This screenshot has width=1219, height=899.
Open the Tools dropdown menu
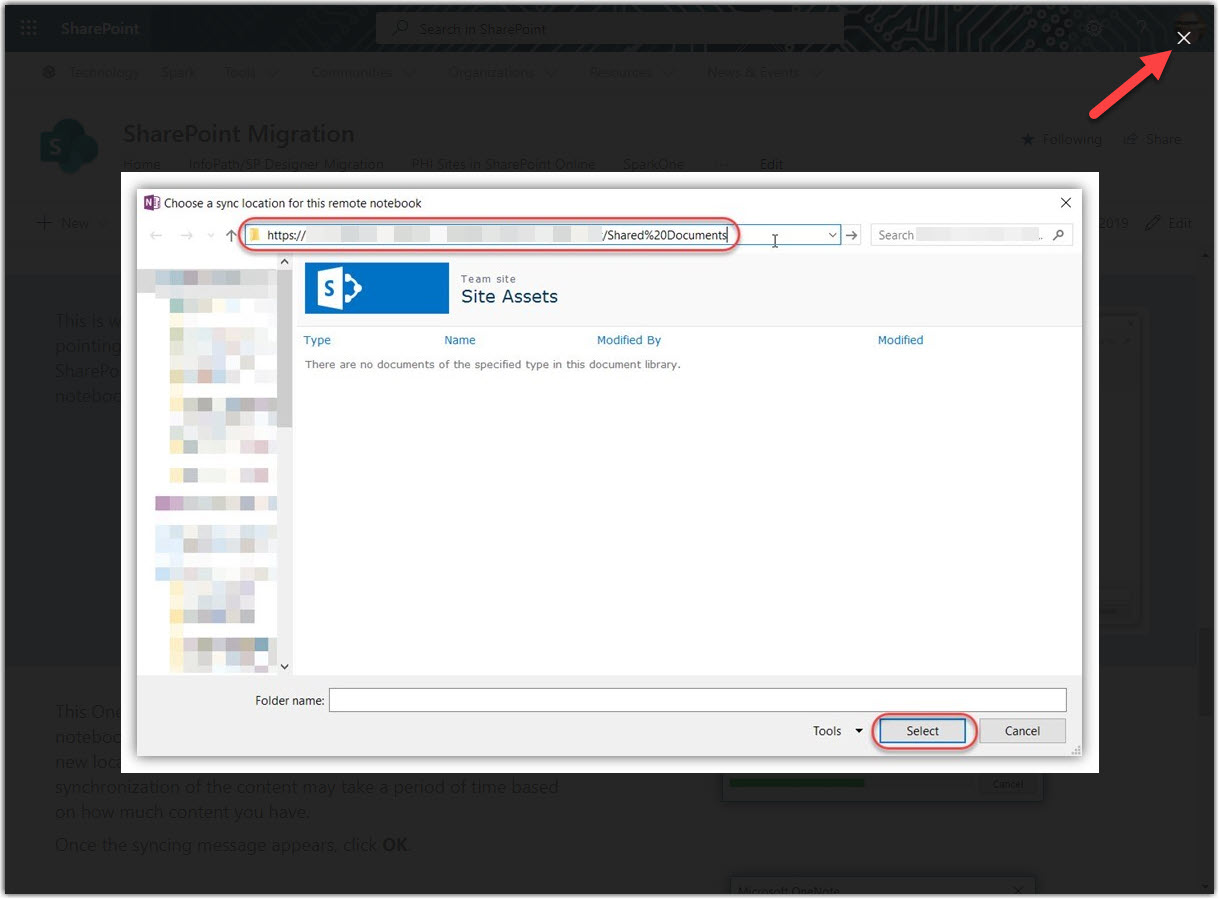coord(837,731)
